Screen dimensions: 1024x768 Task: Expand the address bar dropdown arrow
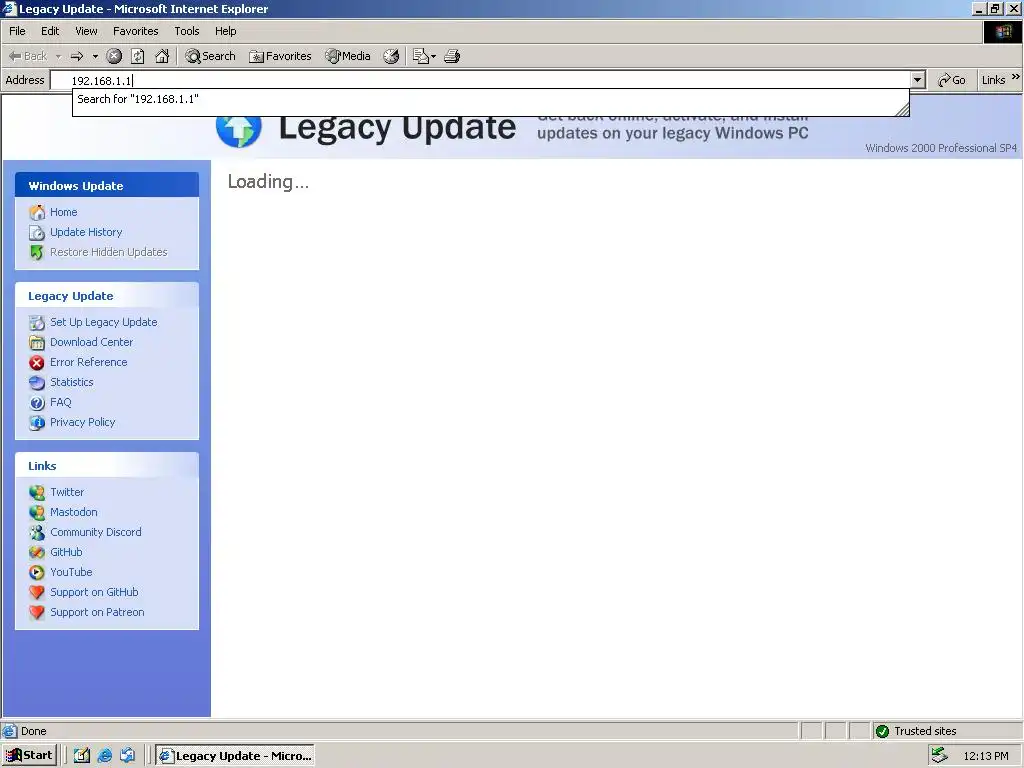[918, 80]
